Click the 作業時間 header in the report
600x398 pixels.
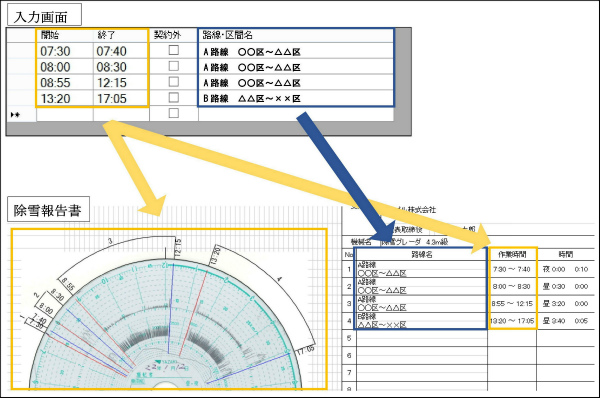(512, 254)
